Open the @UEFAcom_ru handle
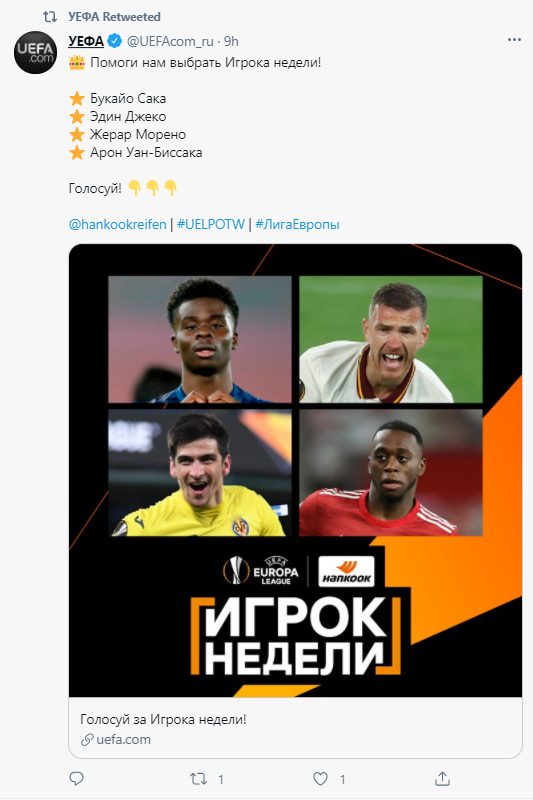 coord(170,41)
